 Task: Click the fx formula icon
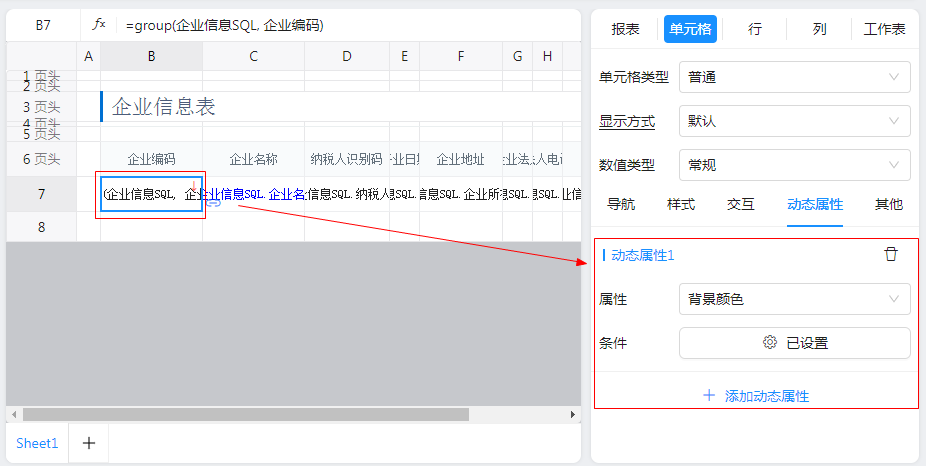click(x=98, y=25)
